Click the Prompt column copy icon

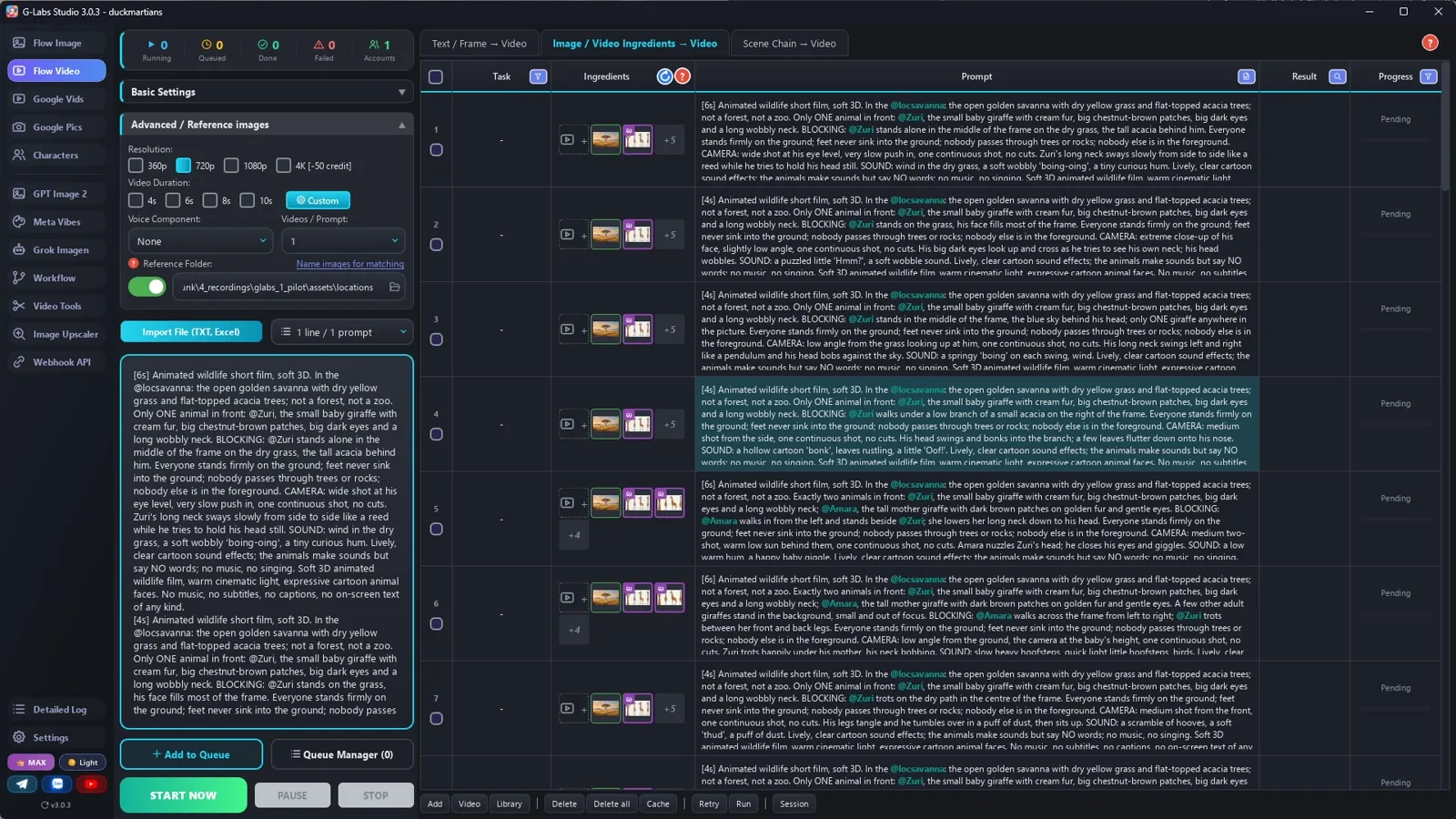[1246, 76]
